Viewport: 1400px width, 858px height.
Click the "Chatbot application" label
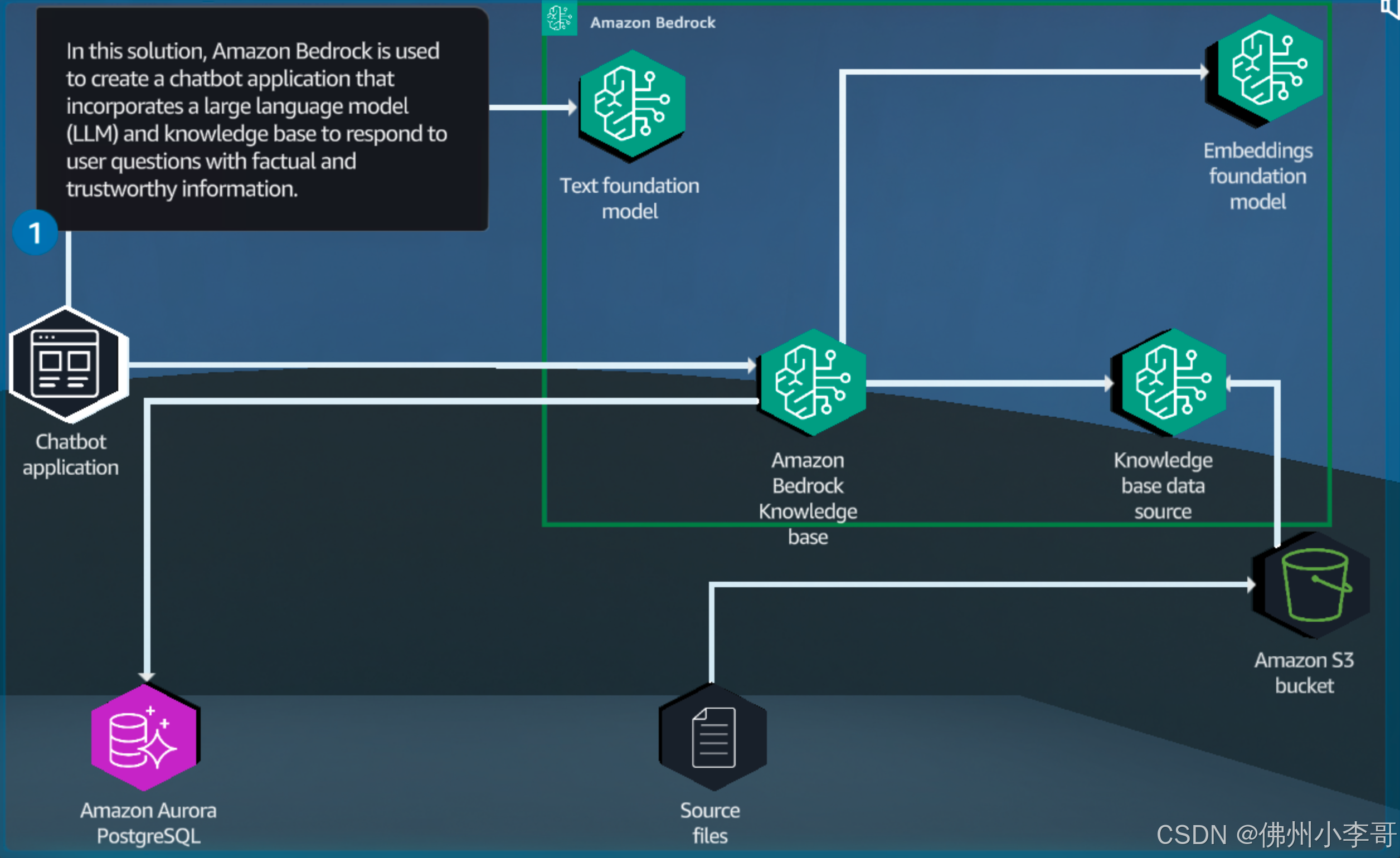tap(70, 454)
